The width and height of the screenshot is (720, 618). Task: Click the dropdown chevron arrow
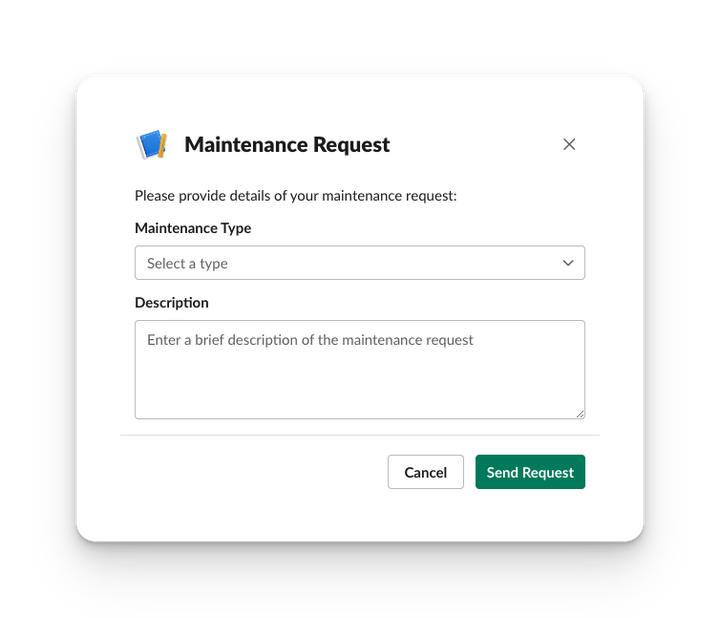568,263
